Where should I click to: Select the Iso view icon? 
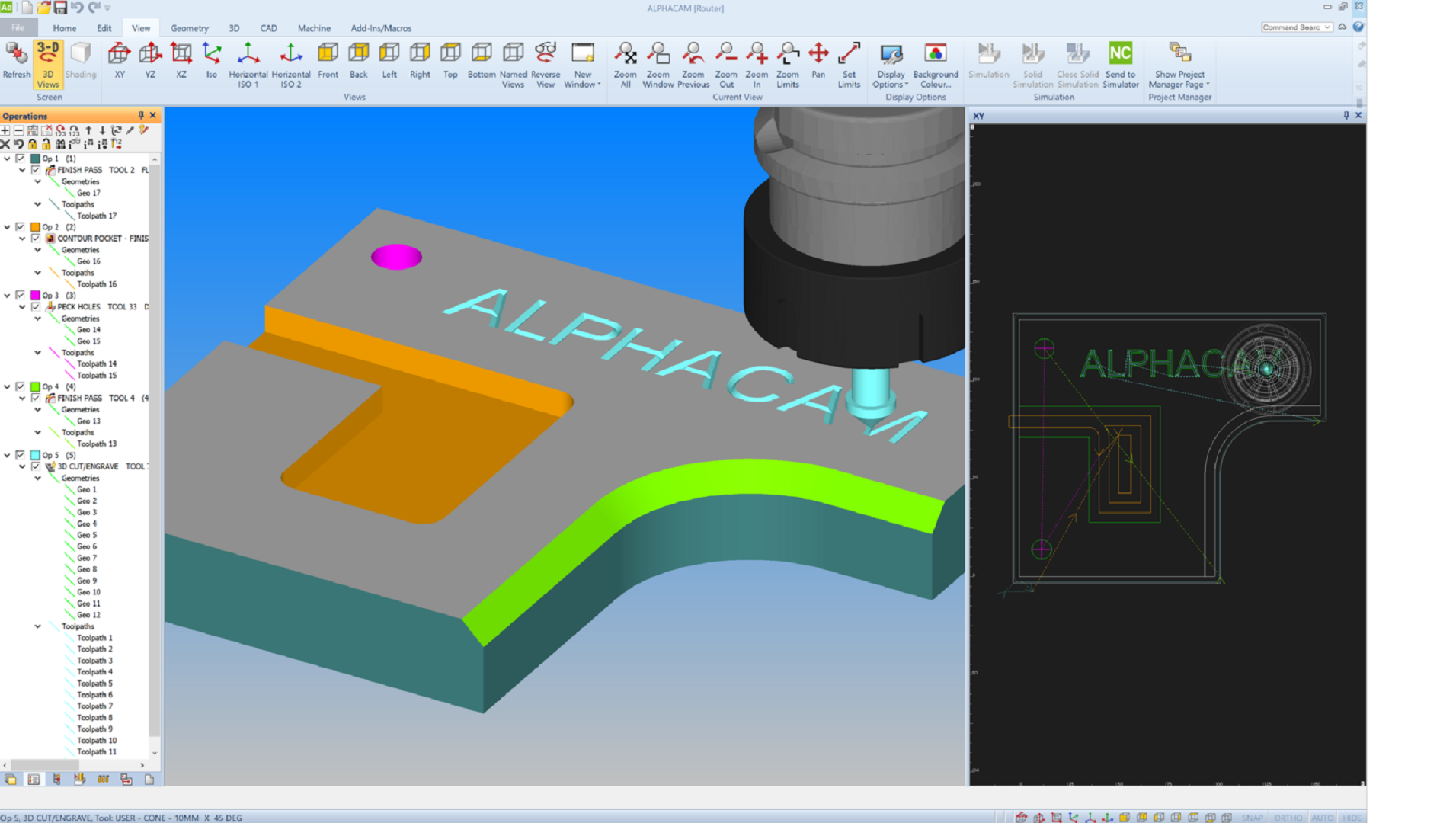click(x=212, y=60)
